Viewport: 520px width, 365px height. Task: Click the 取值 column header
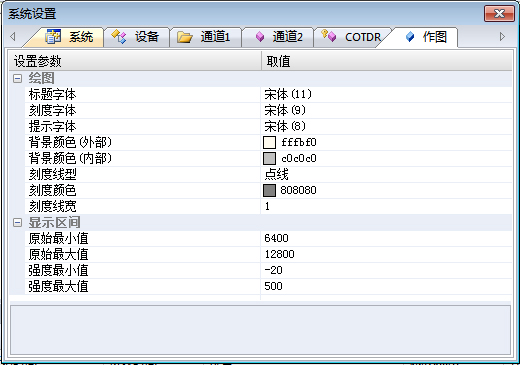[387, 61]
